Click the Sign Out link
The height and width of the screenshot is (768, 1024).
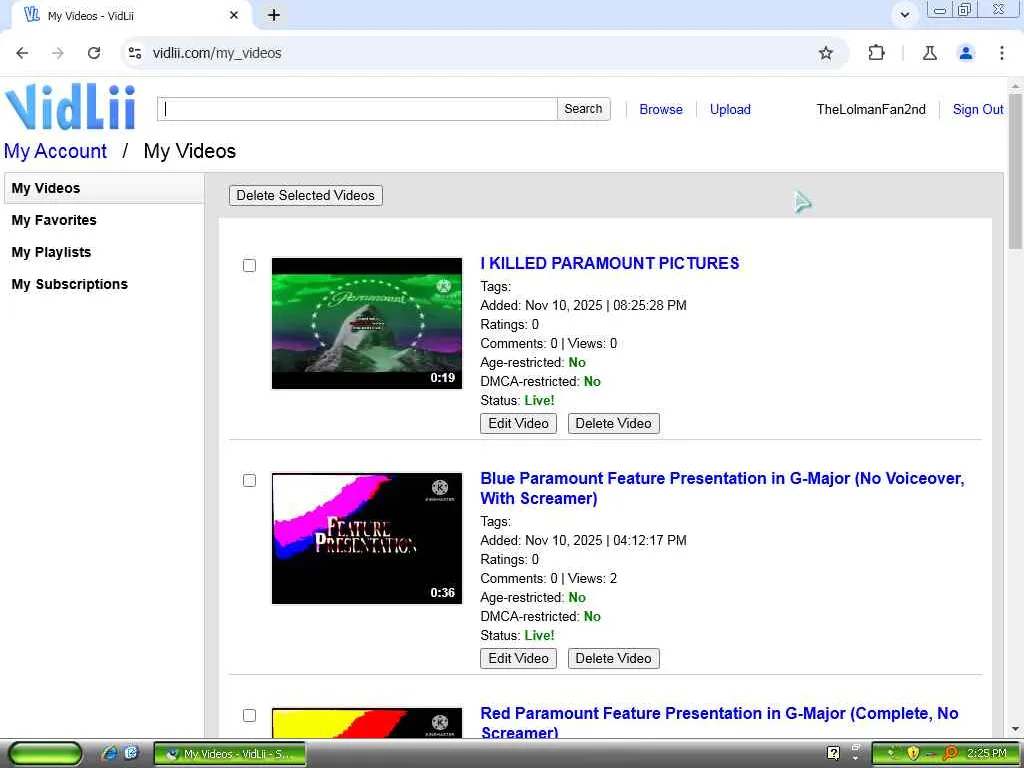coord(978,109)
